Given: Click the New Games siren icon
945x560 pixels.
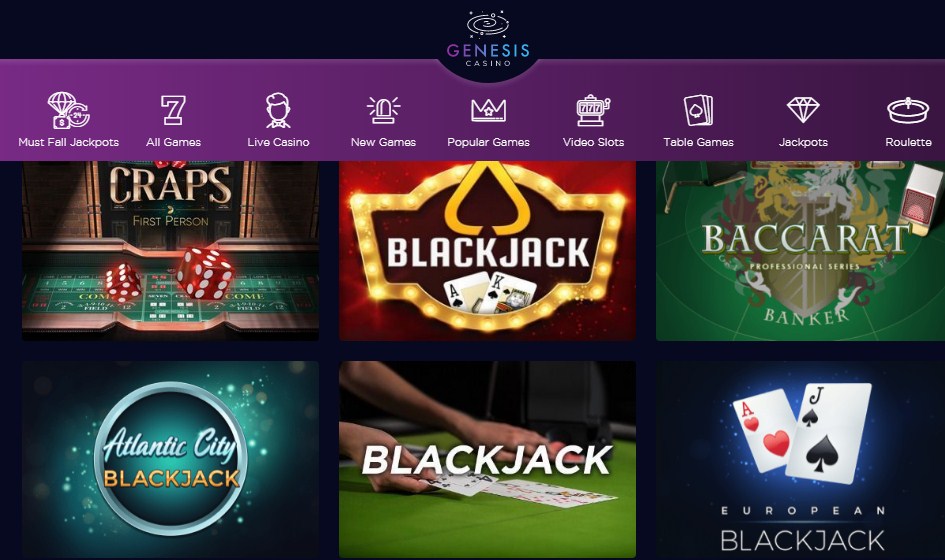Looking at the screenshot, I should [383, 110].
